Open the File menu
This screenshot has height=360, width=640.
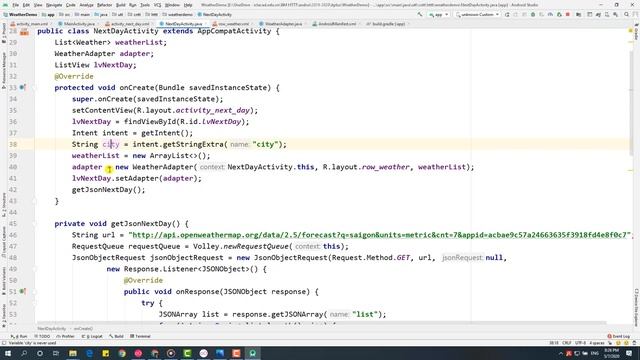click(16, 5)
